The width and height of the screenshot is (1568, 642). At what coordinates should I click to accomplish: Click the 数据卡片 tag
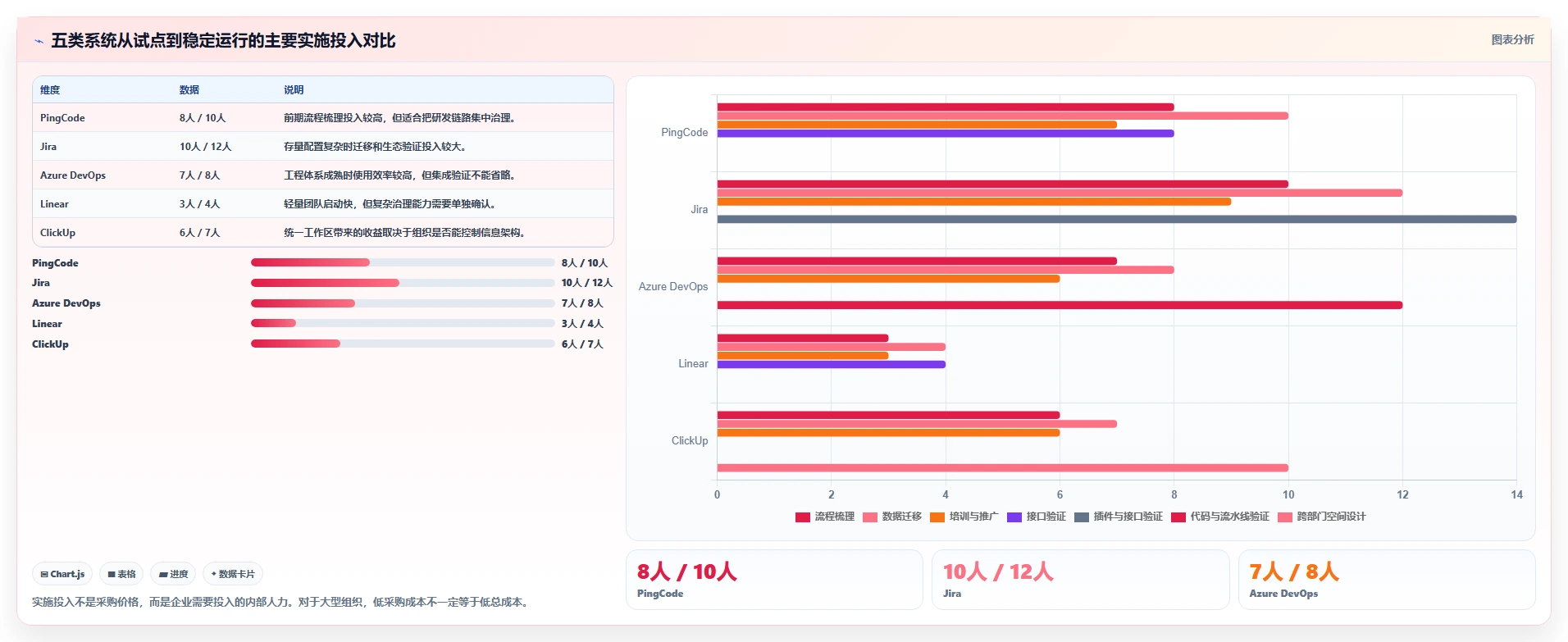click(x=233, y=574)
